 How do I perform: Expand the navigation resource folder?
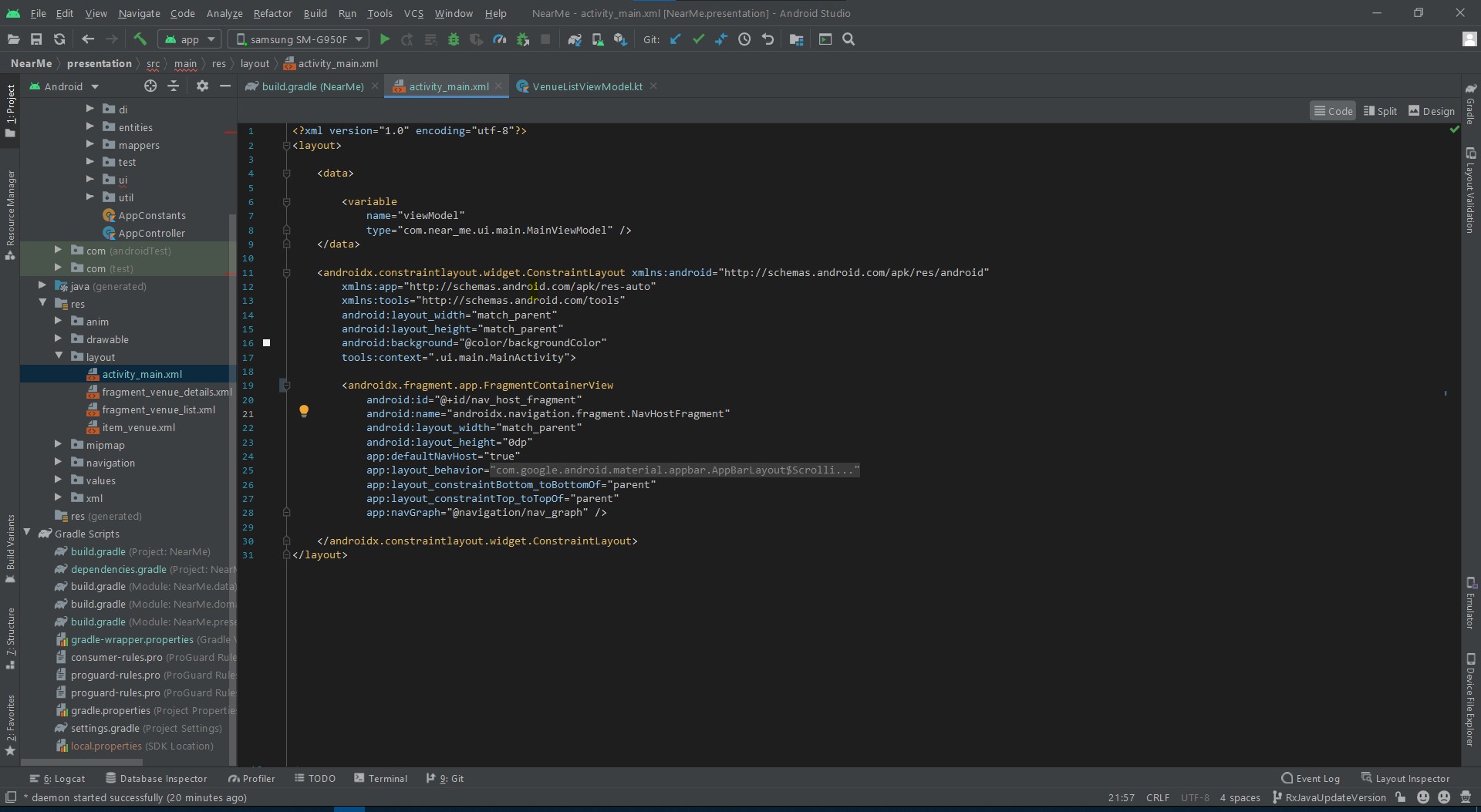coord(59,463)
